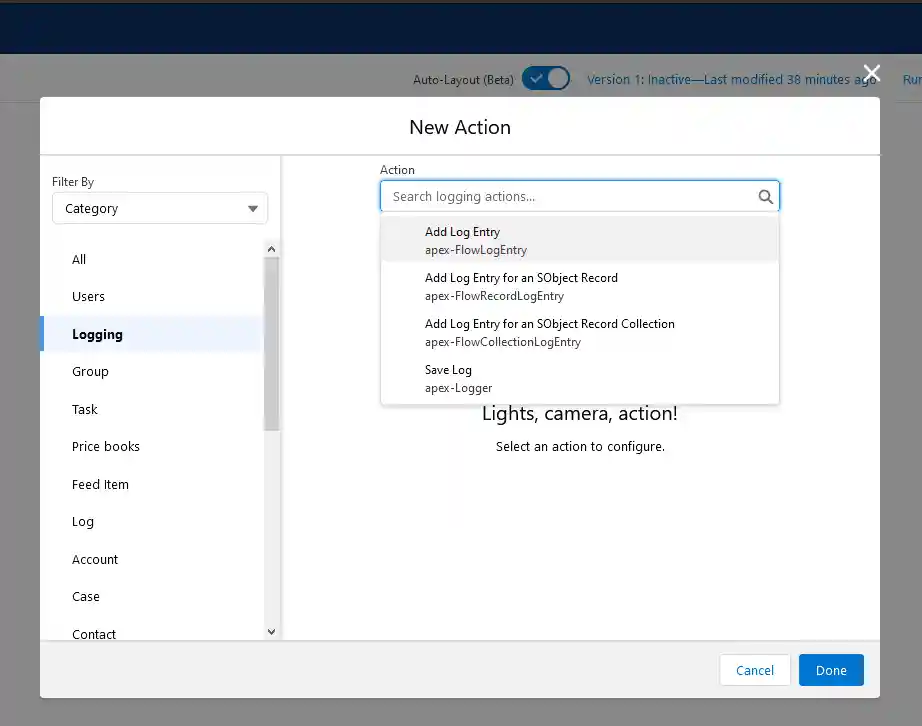The image size is (922, 726).
Task: Select the All category filter
Action: 78,259
